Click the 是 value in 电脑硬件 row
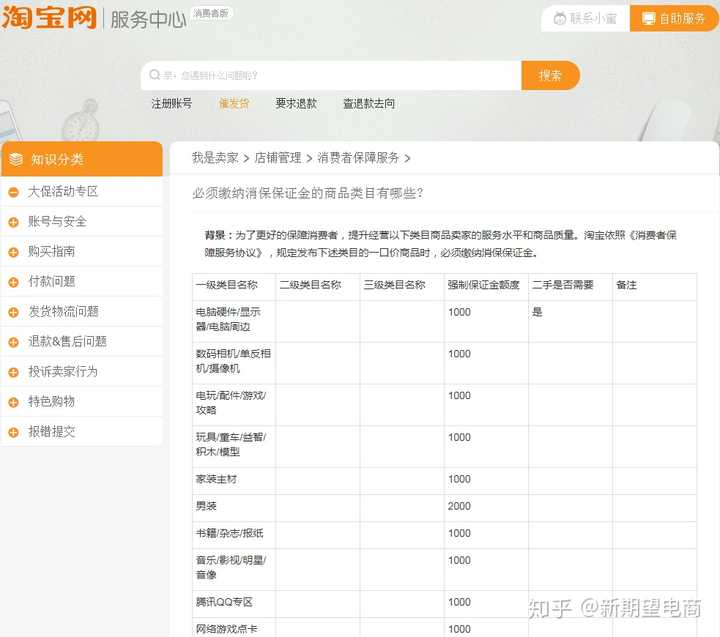Viewport: 720px width, 637px height. (x=537, y=312)
